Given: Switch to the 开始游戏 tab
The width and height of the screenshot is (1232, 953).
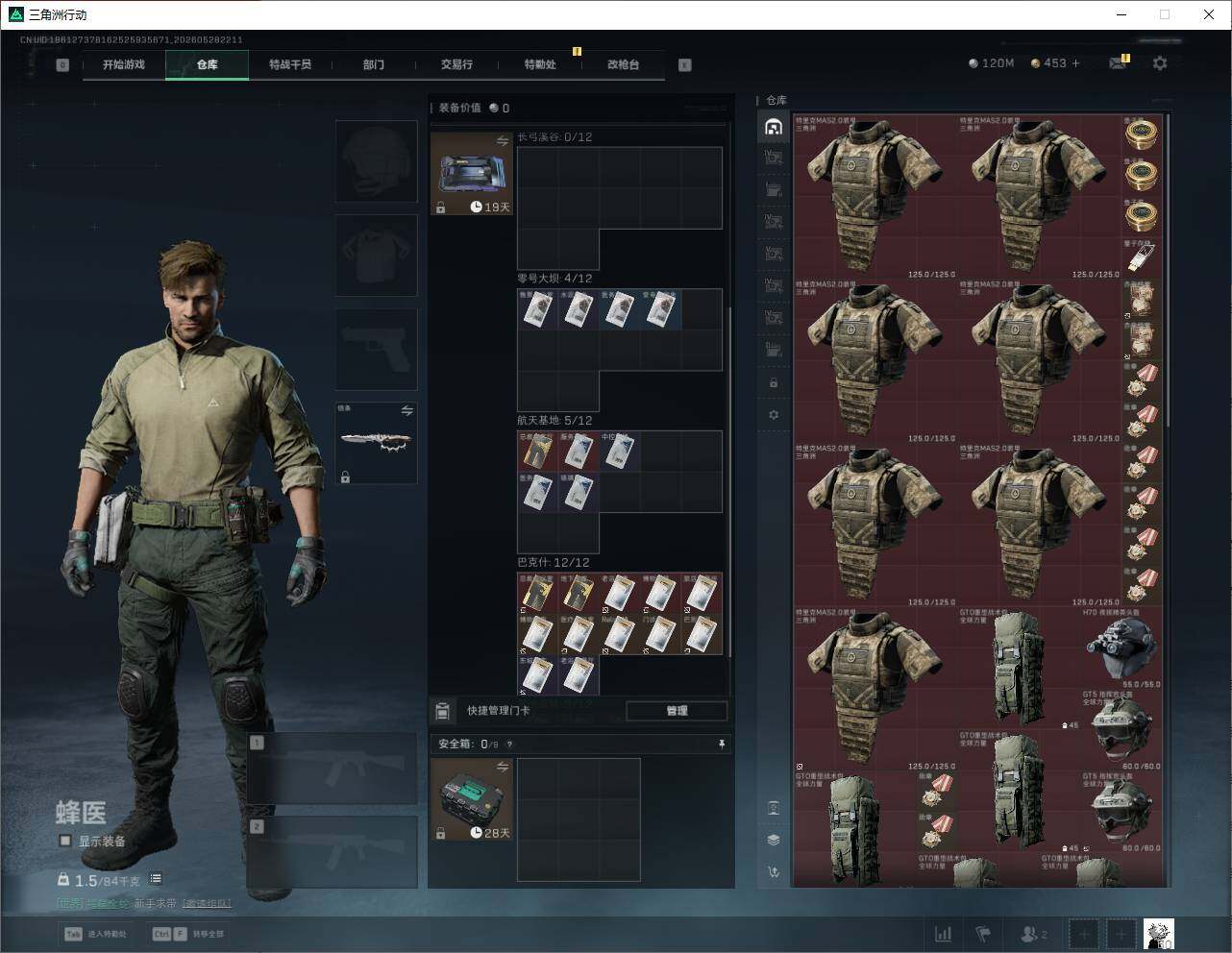Looking at the screenshot, I should (x=124, y=64).
